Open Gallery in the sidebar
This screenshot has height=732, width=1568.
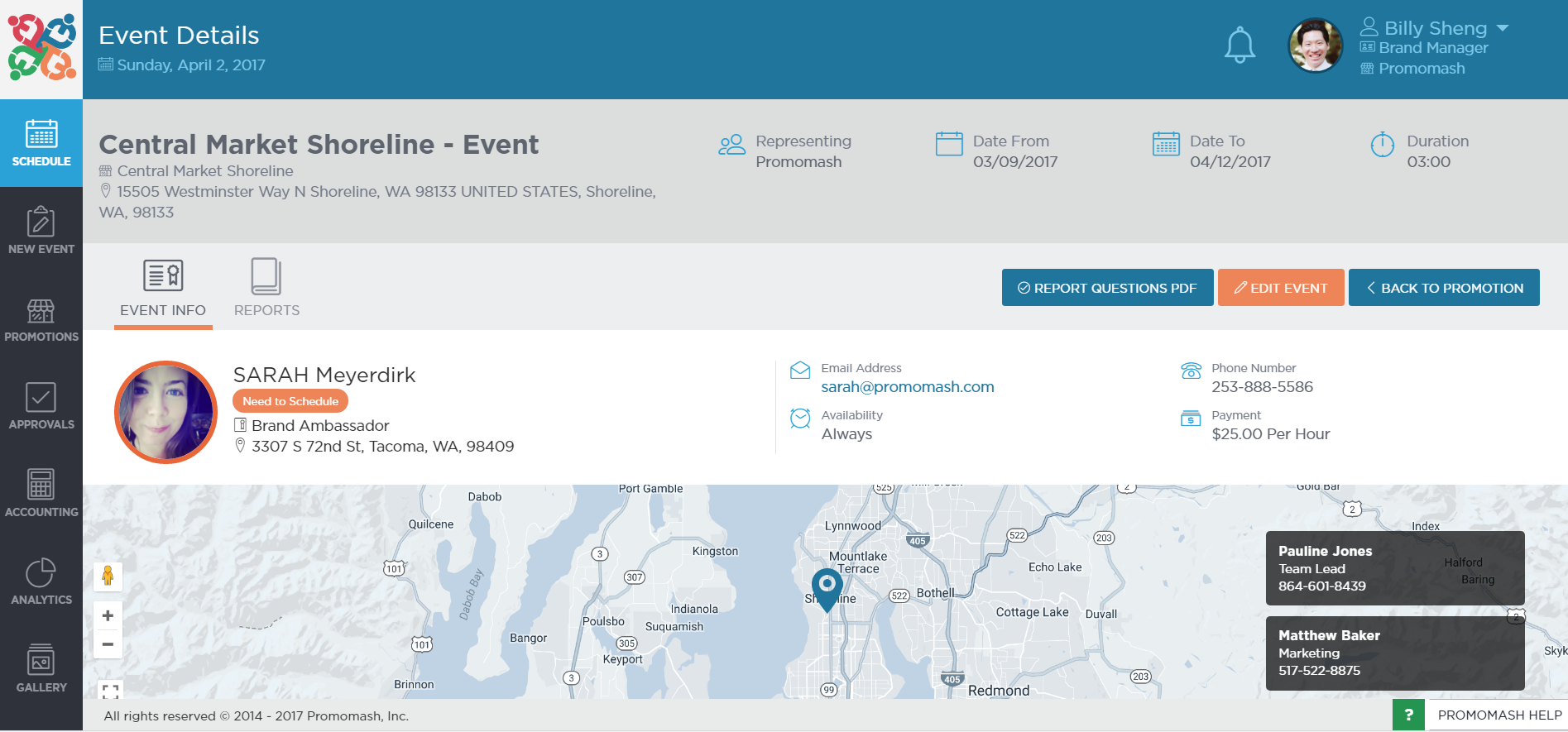point(41,669)
